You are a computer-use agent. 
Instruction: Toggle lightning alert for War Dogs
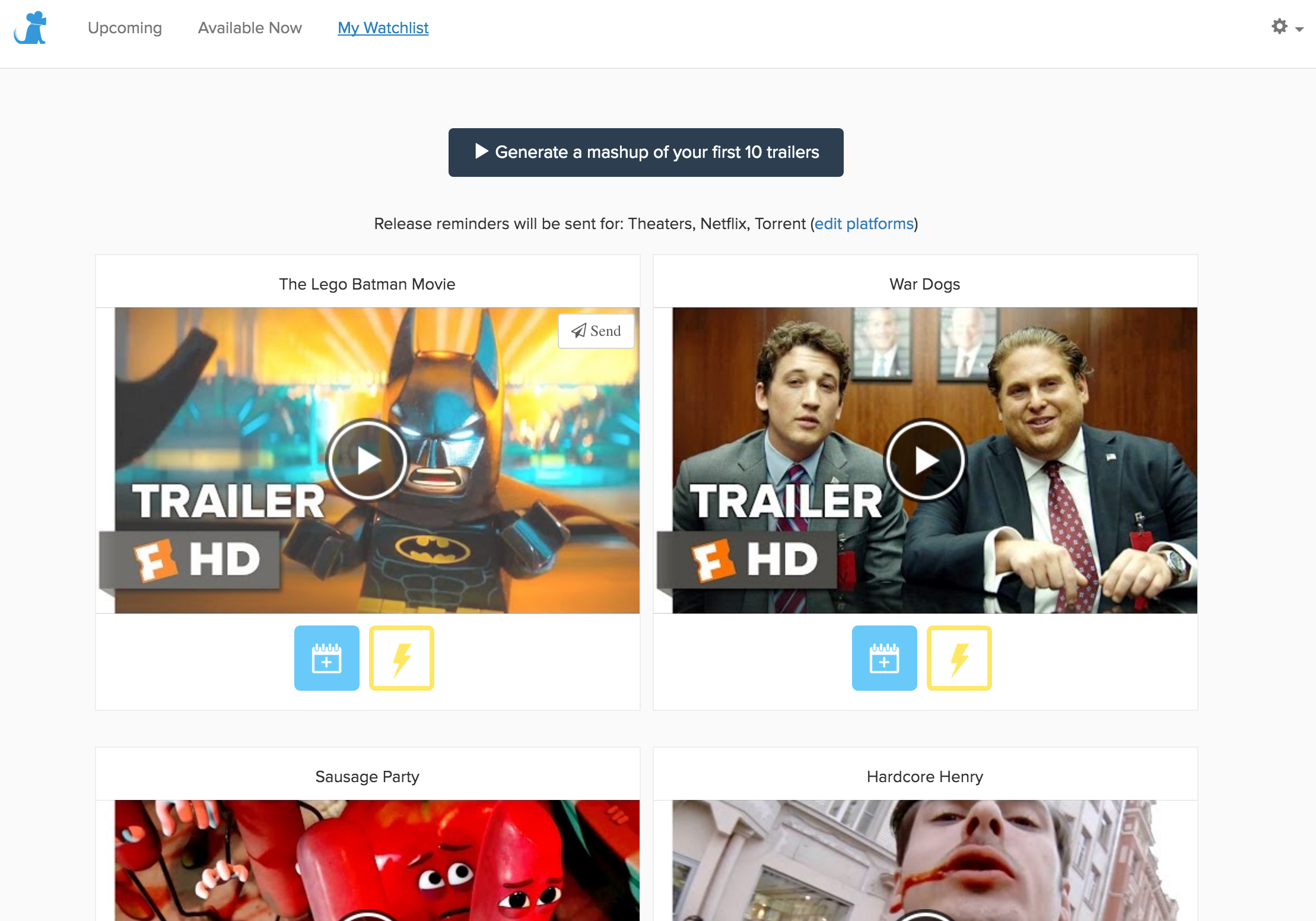959,658
